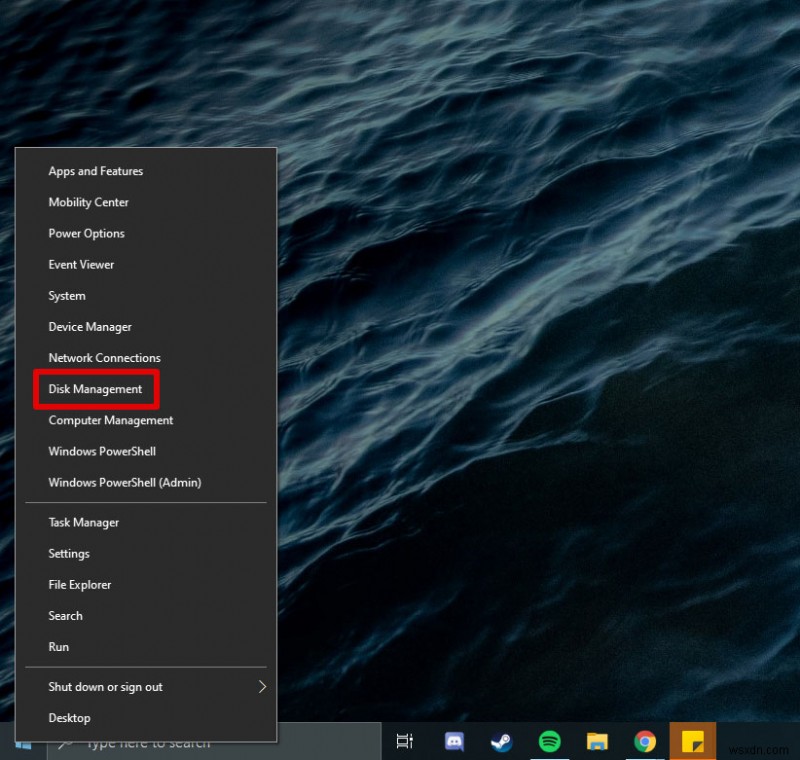Select Desktop at the menu bottom
The height and width of the screenshot is (760, 800).
(69, 718)
